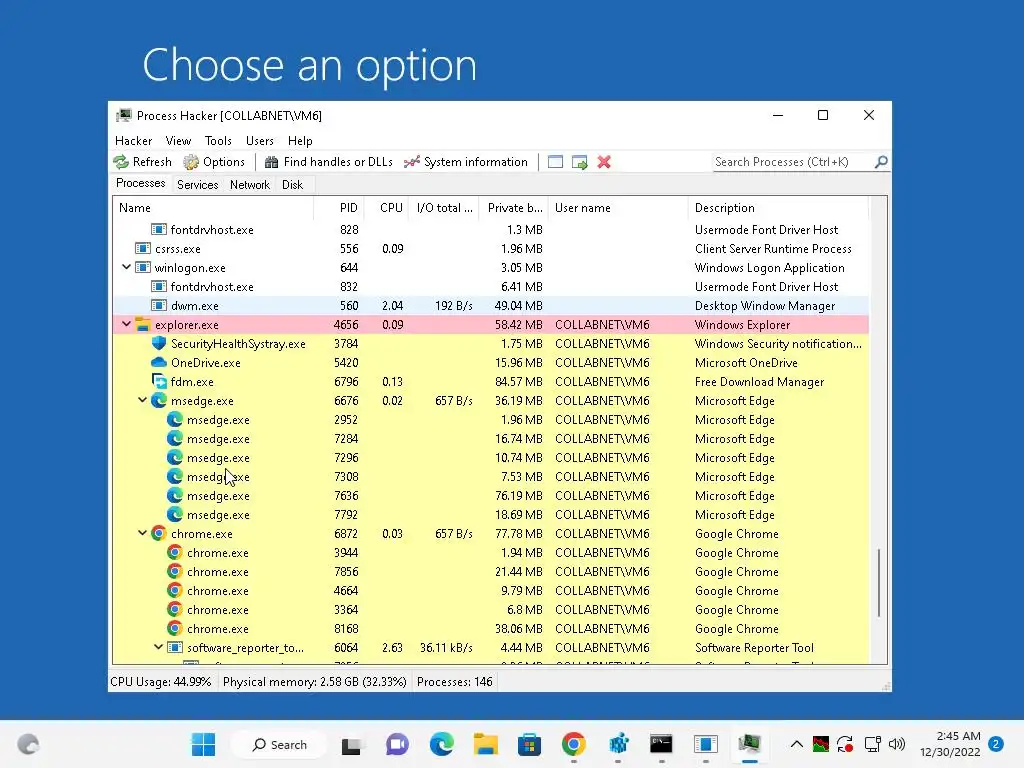Click Chrome icon of PID 6872 row

159,534
